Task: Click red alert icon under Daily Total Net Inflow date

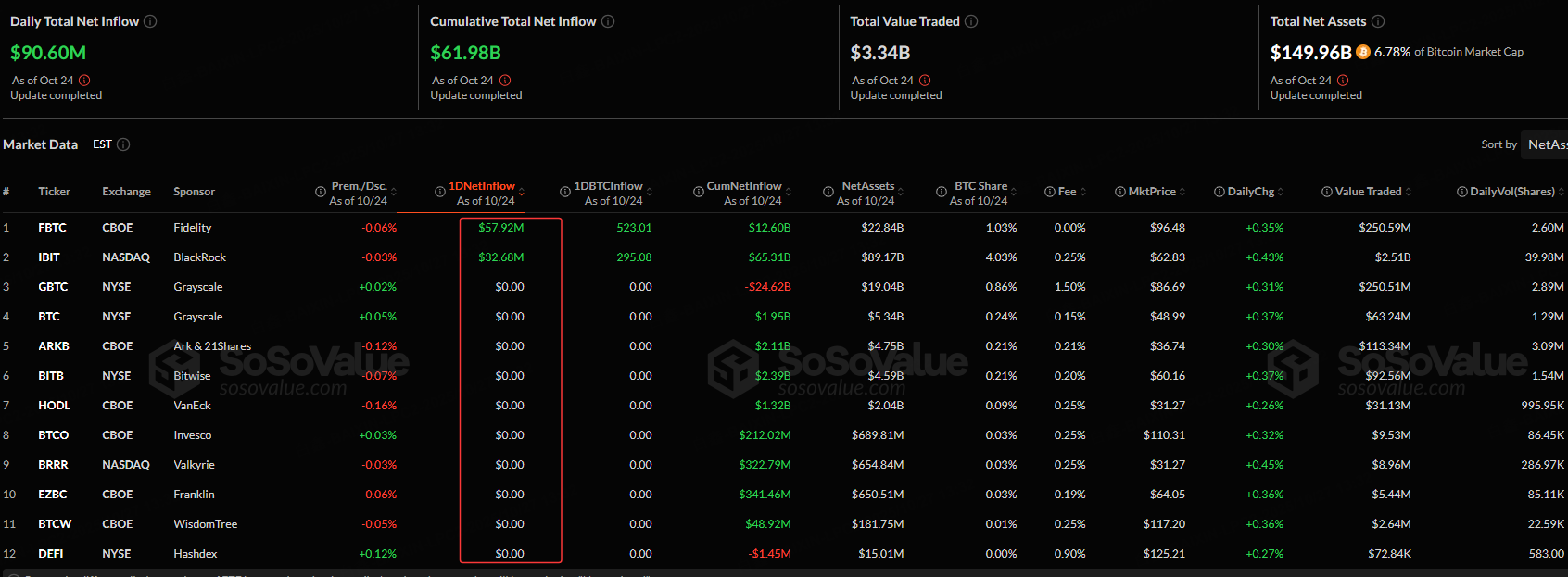Action: coord(84,81)
